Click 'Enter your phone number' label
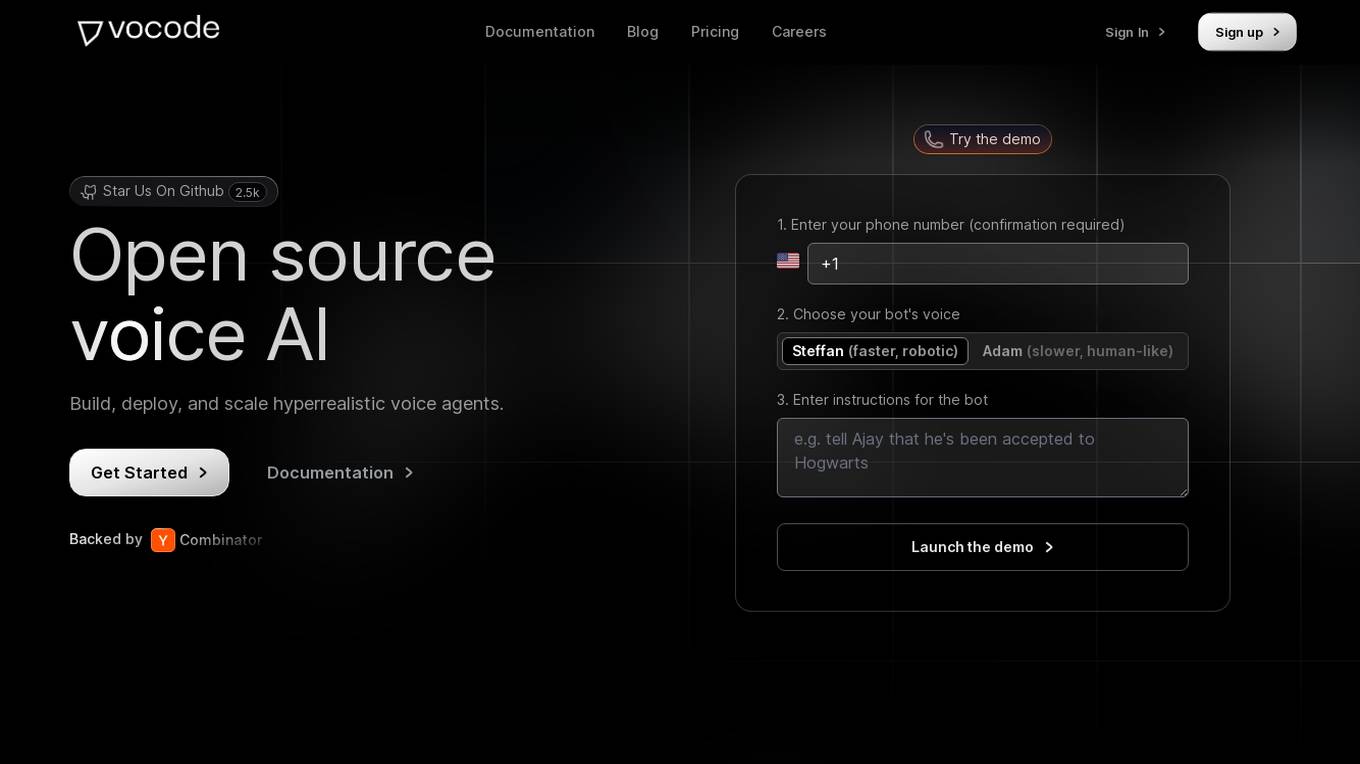This screenshot has height=764, width=1360. (x=951, y=225)
